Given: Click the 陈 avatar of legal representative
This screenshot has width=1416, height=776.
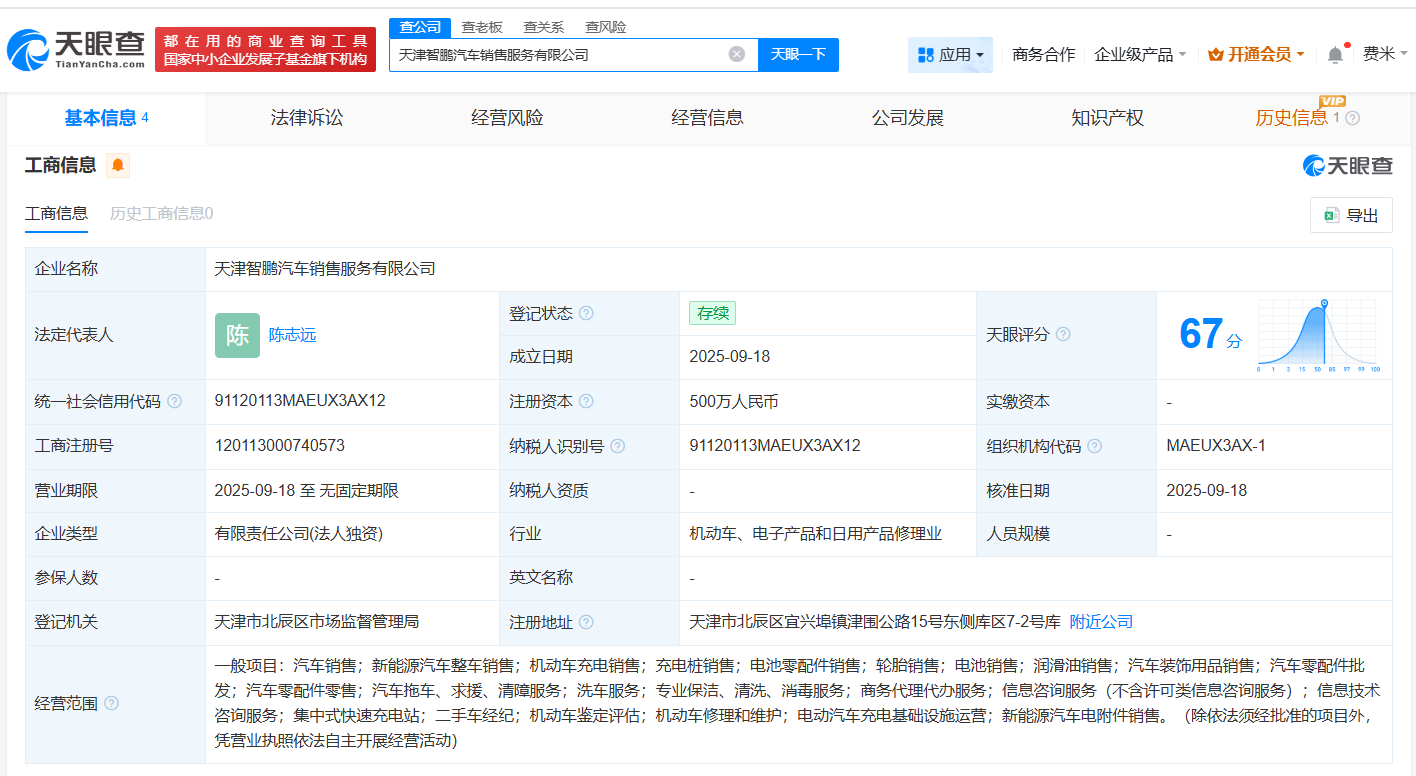Looking at the screenshot, I should [237, 335].
